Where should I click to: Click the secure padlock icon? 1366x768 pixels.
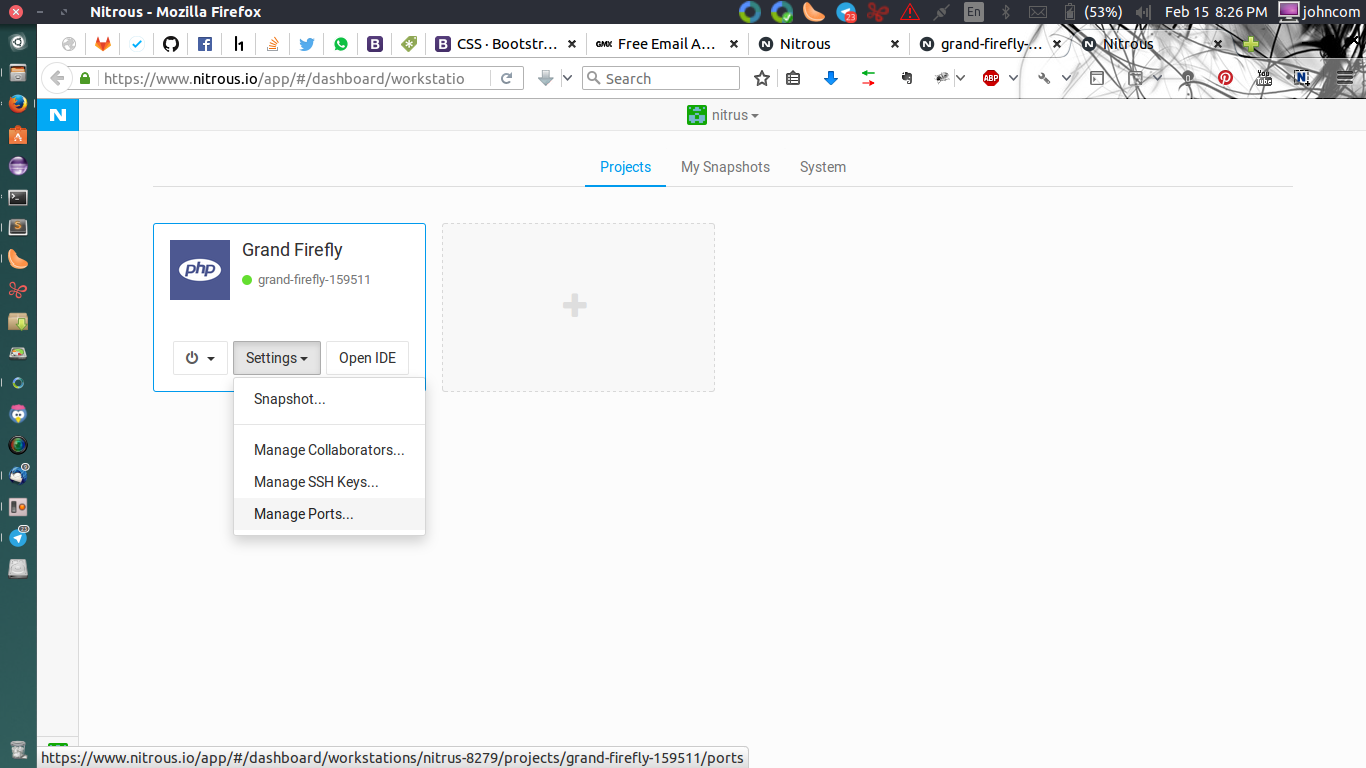86,78
